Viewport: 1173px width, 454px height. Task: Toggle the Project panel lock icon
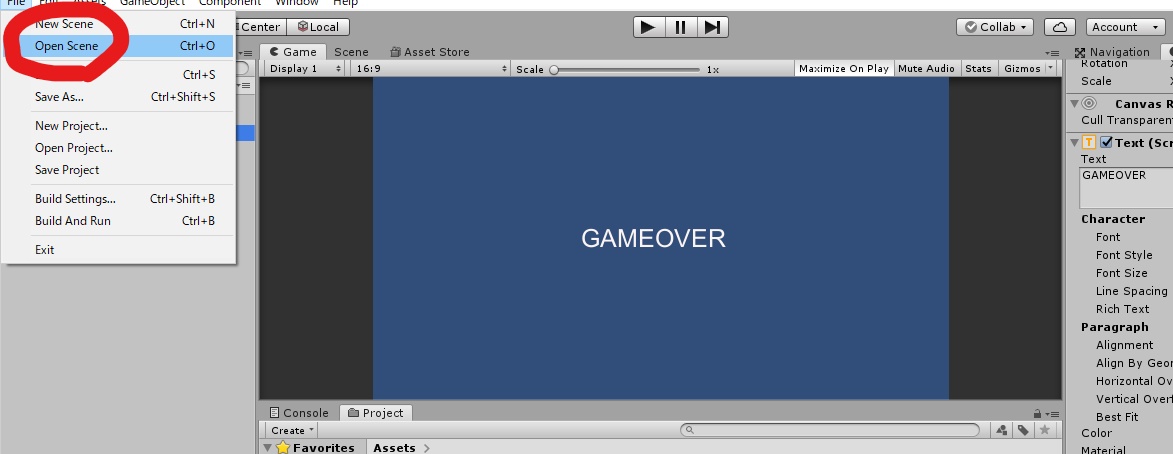pos(1037,414)
